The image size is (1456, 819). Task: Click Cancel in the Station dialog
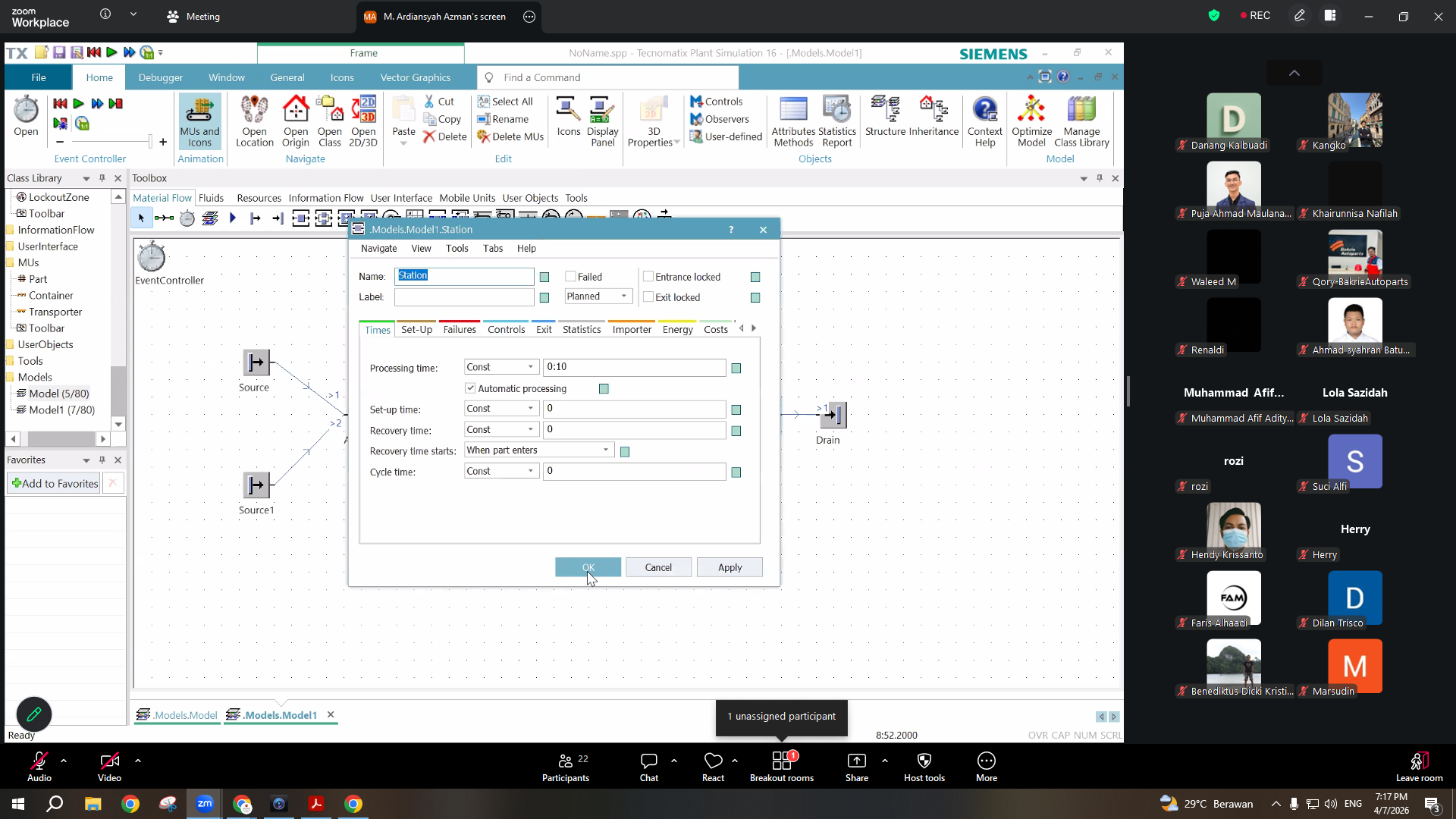658,567
